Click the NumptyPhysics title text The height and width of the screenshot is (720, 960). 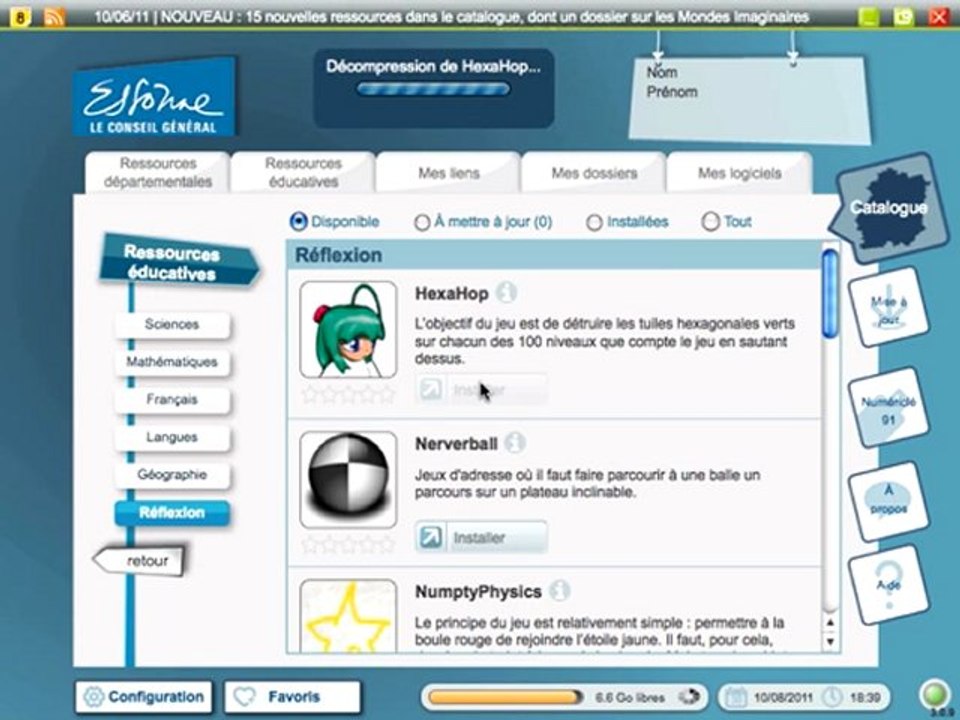478,591
